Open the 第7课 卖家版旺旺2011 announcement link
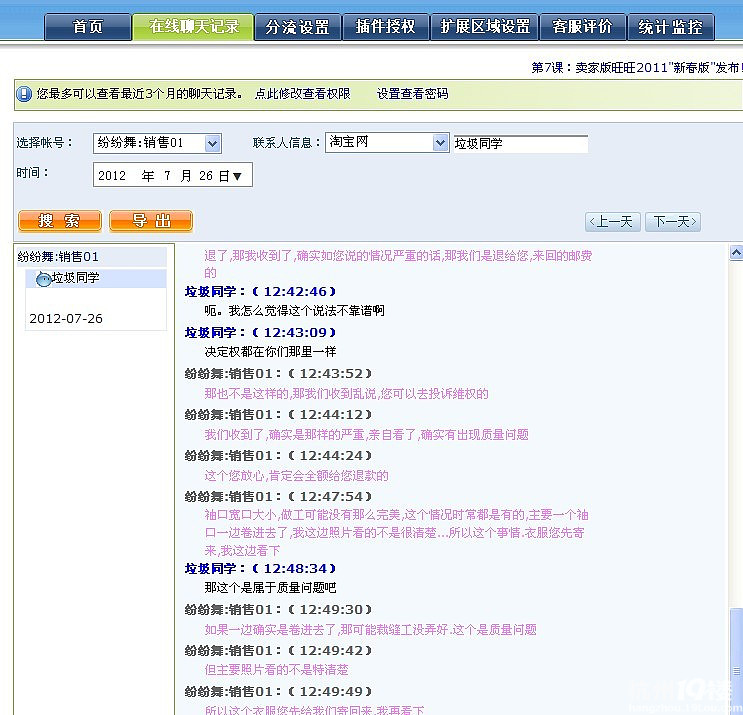 636,68
